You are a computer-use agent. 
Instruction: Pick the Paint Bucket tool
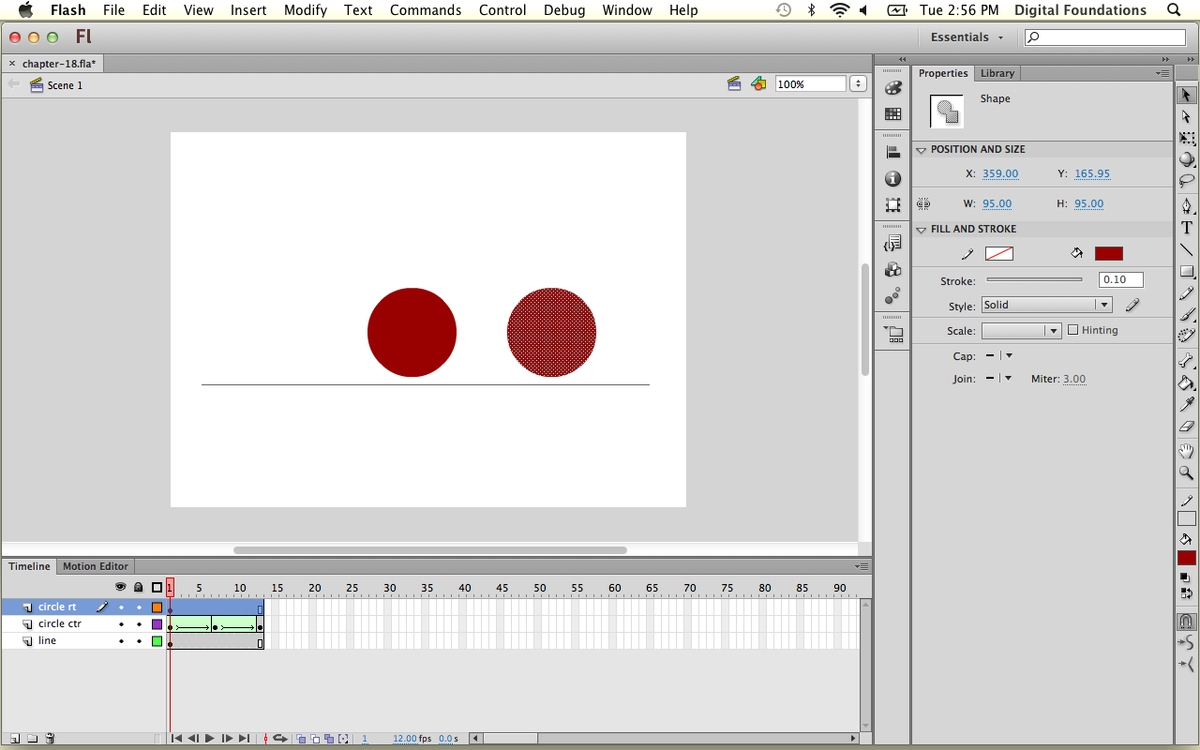pos(1186,382)
